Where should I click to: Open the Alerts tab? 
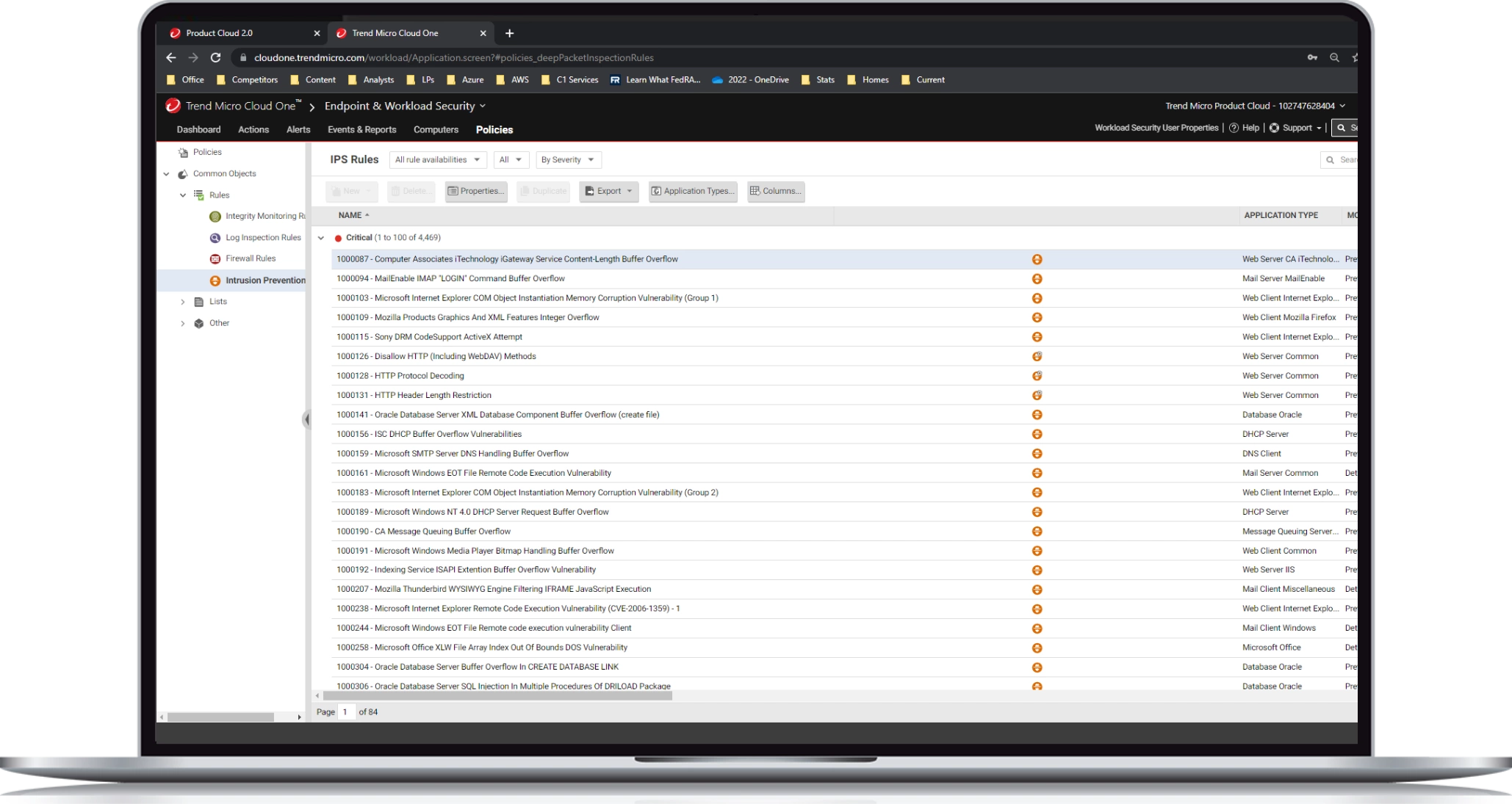click(298, 129)
